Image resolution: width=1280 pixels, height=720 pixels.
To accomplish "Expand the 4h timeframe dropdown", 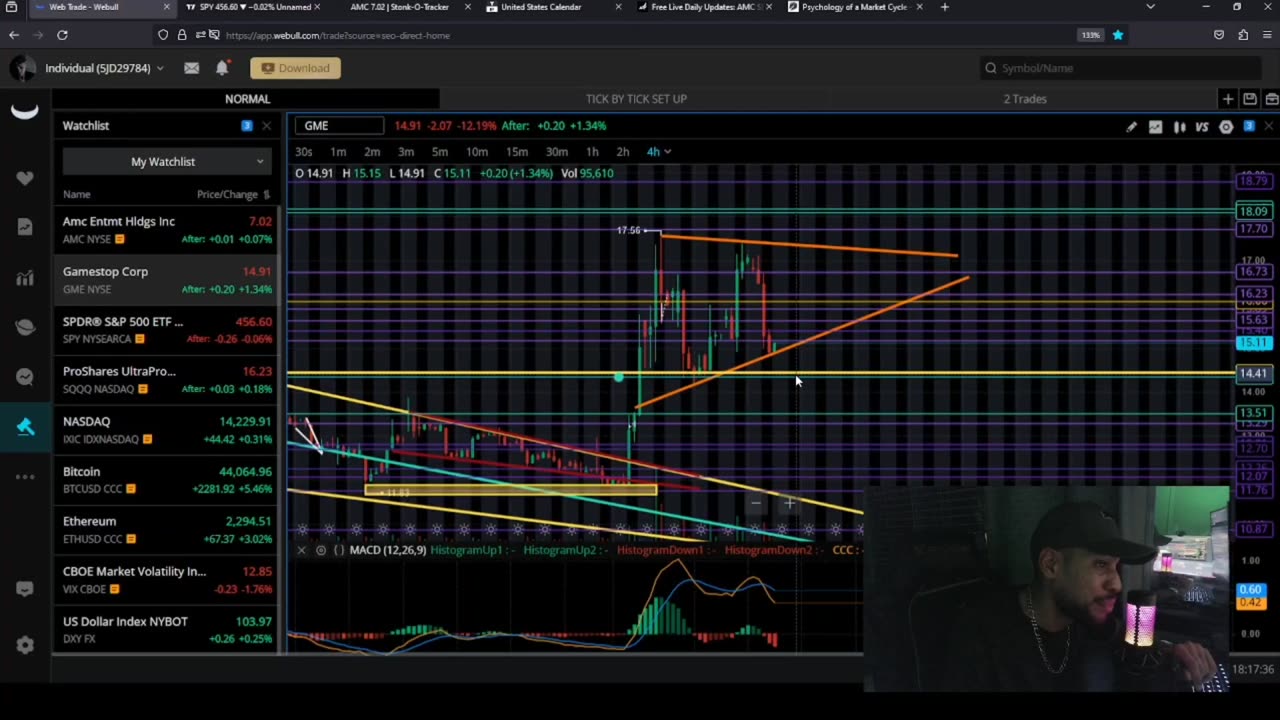I will click(x=668, y=152).
